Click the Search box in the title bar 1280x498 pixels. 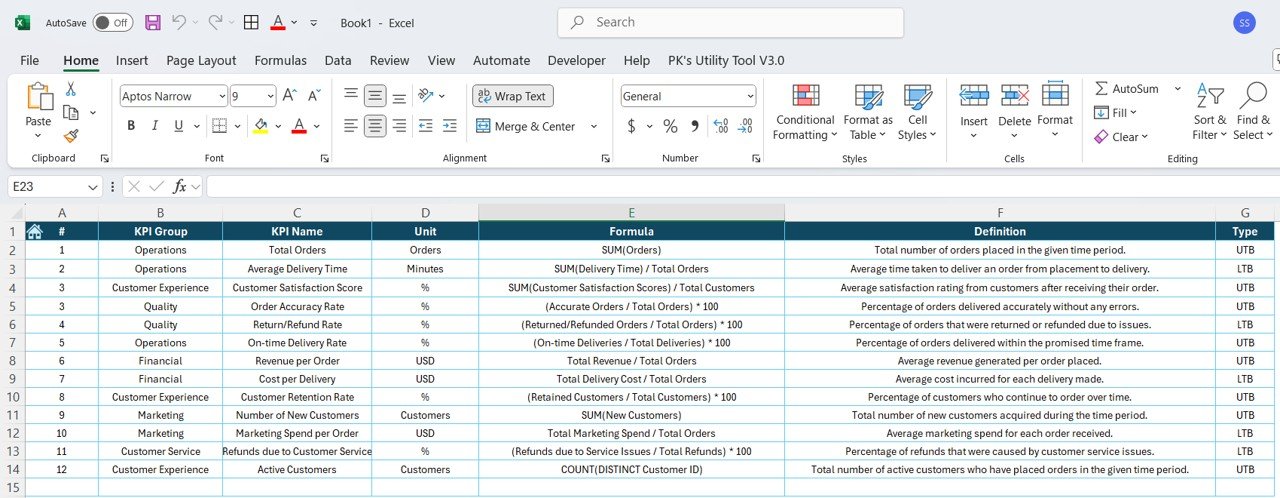[730, 22]
